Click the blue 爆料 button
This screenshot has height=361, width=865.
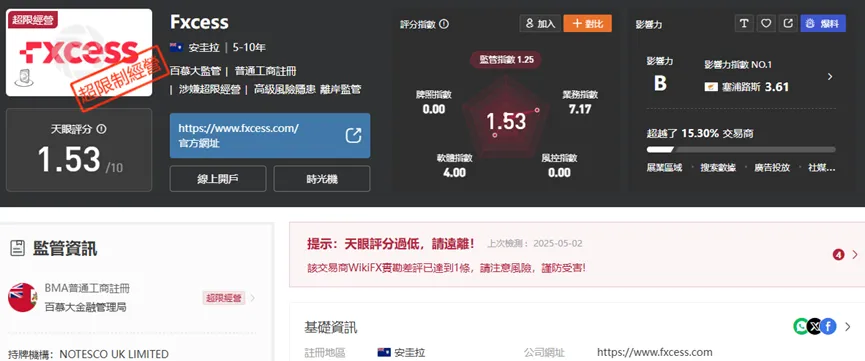(823, 23)
